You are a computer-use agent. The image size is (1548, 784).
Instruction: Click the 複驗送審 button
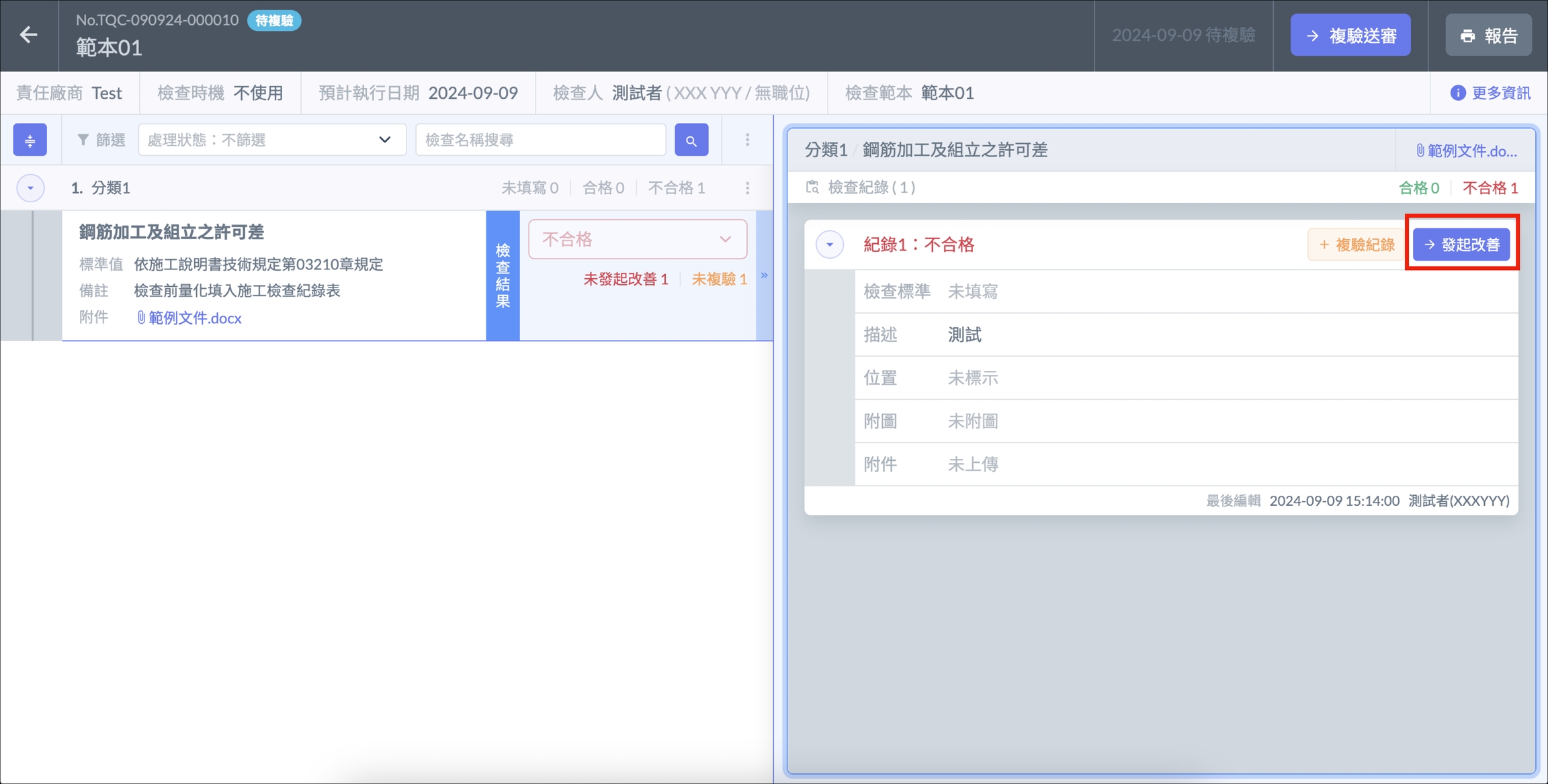[x=1350, y=35]
